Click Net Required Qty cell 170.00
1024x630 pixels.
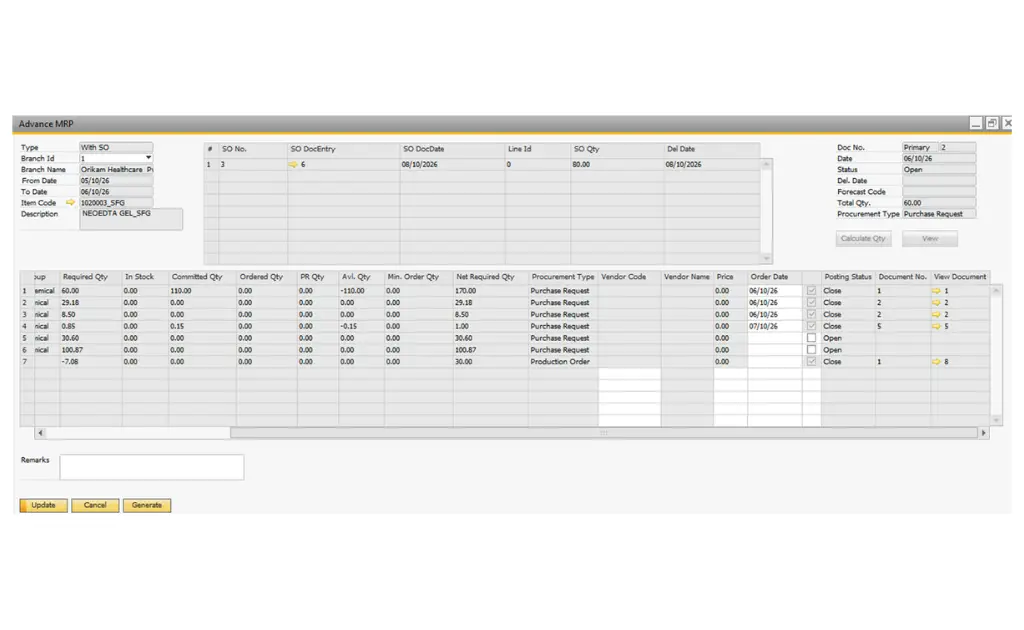click(x=490, y=291)
